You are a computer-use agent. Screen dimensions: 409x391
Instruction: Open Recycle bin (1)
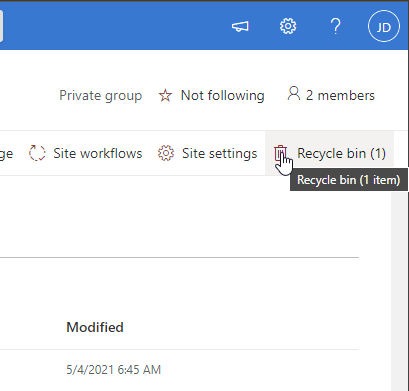click(341, 153)
